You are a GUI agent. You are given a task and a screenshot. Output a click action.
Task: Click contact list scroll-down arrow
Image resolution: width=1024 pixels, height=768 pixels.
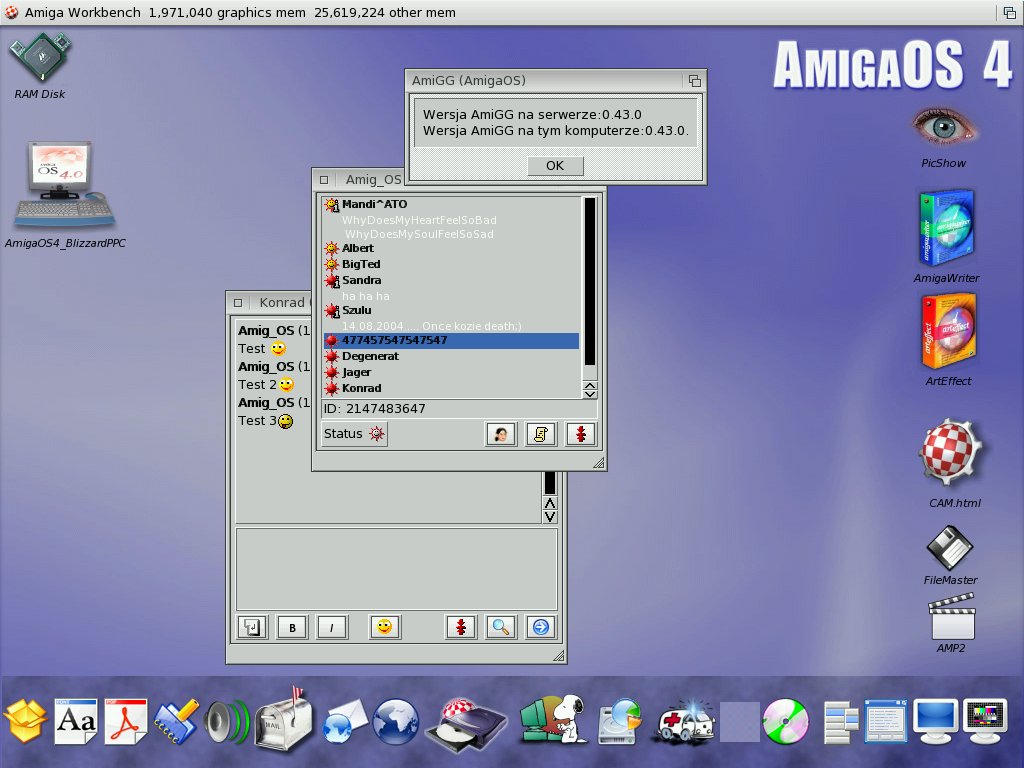[590, 394]
